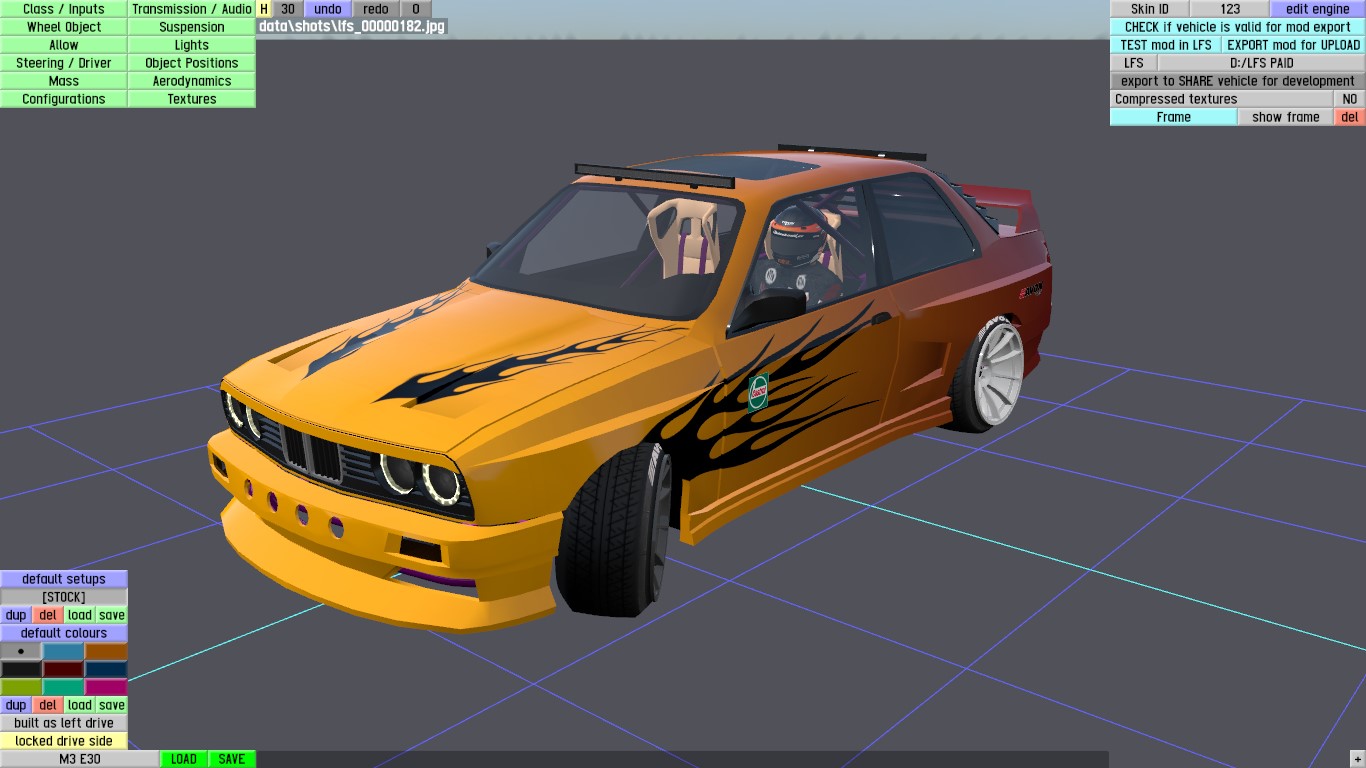Screen dimensions: 1366x768
Task: Open the Allow menu
Action: (x=63, y=45)
